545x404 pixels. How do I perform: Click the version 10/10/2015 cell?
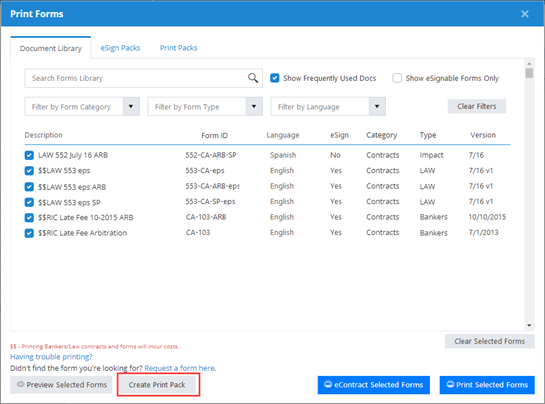pos(487,217)
